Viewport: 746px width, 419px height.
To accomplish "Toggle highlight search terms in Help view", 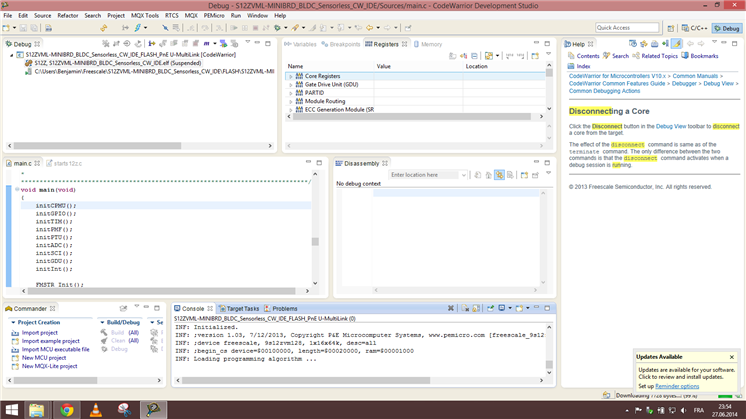I will tap(677, 44).
